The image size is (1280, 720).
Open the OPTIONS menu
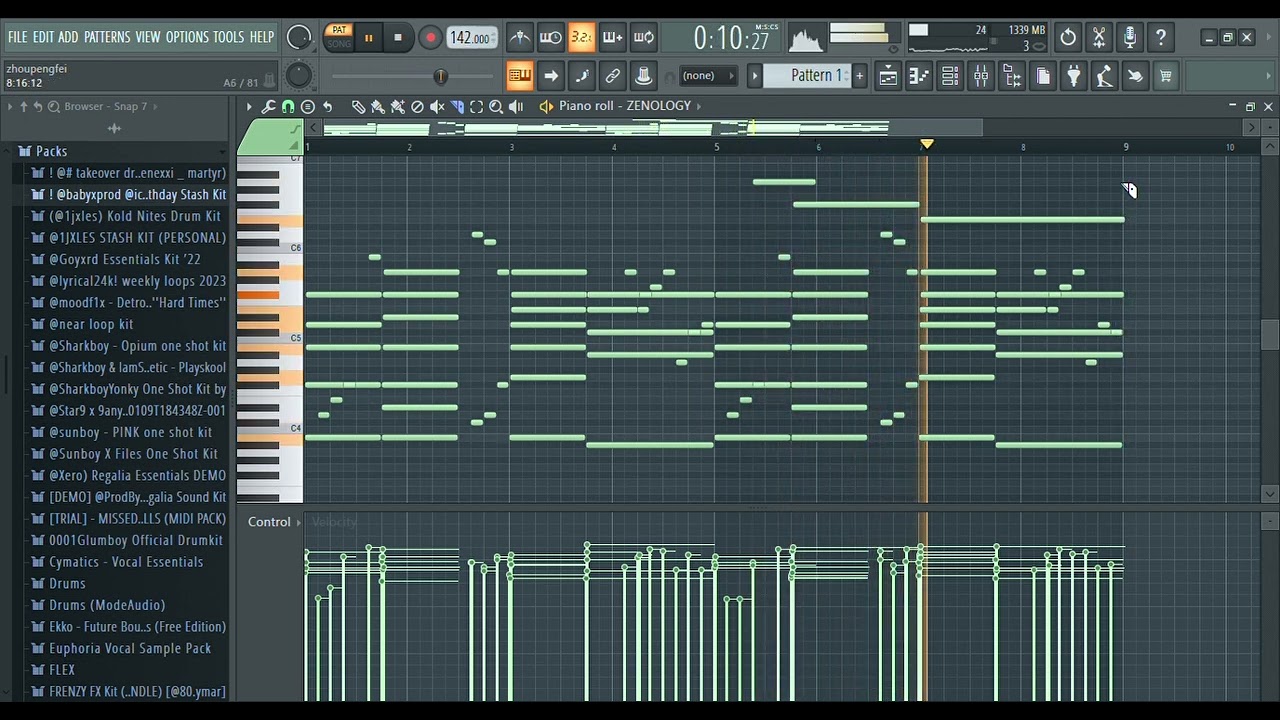tap(187, 37)
